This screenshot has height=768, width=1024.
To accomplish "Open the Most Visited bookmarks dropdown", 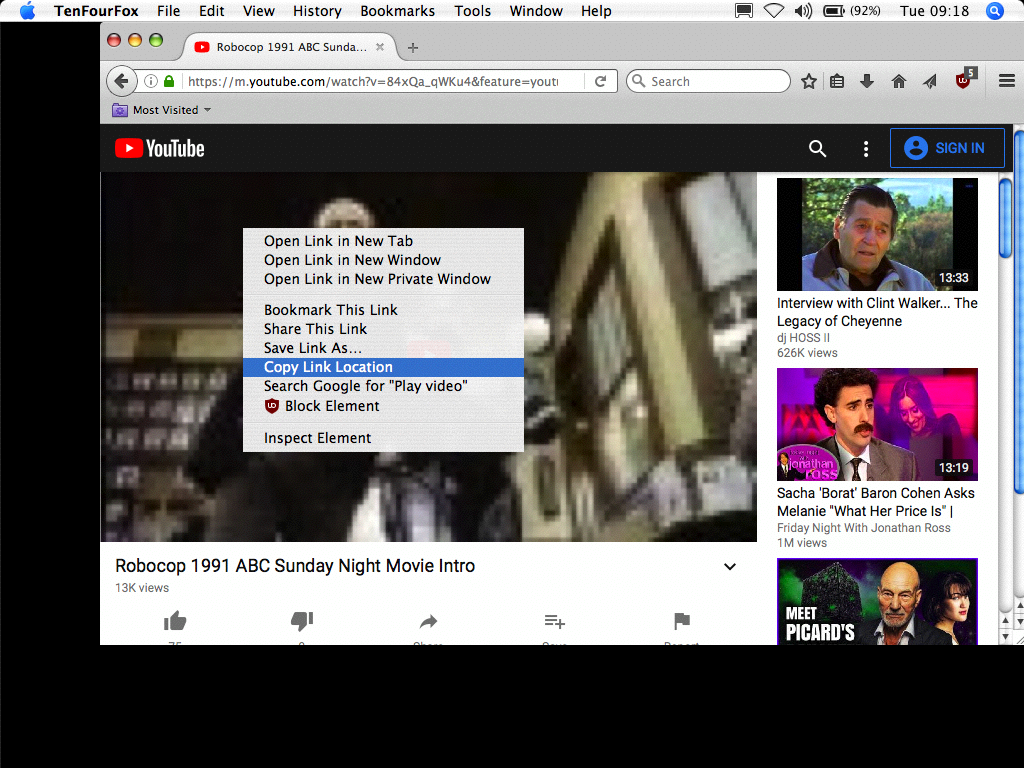I will pos(161,110).
